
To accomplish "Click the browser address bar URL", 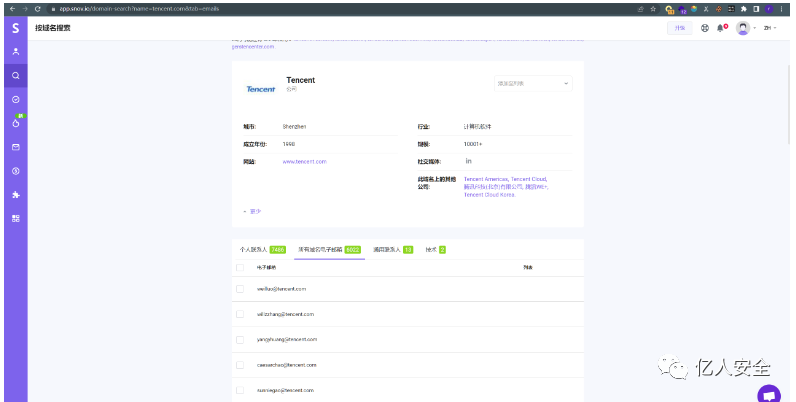I will 140,9.
